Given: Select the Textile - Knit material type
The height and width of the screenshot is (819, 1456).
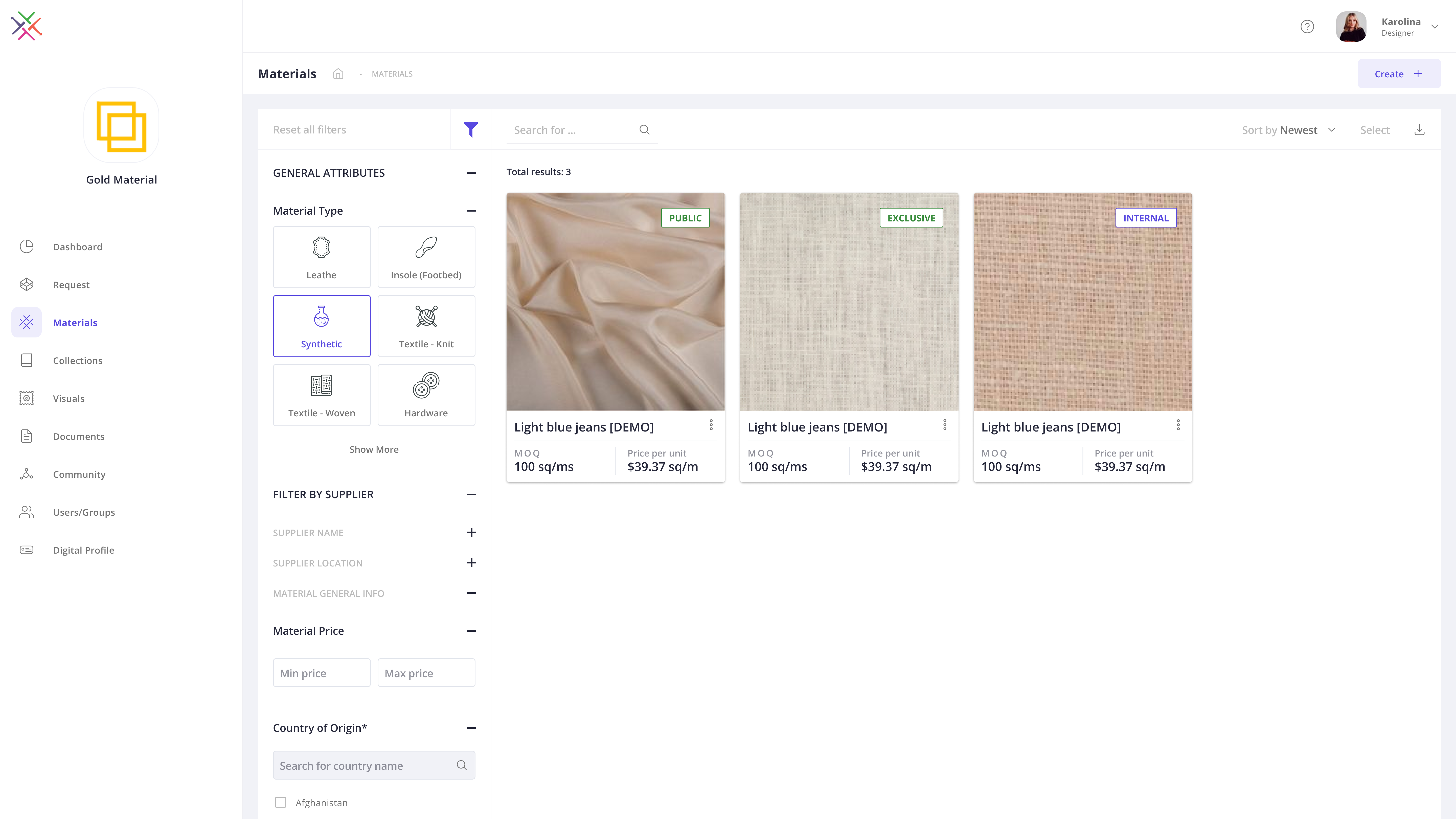Looking at the screenshot, I should (426, 326).
